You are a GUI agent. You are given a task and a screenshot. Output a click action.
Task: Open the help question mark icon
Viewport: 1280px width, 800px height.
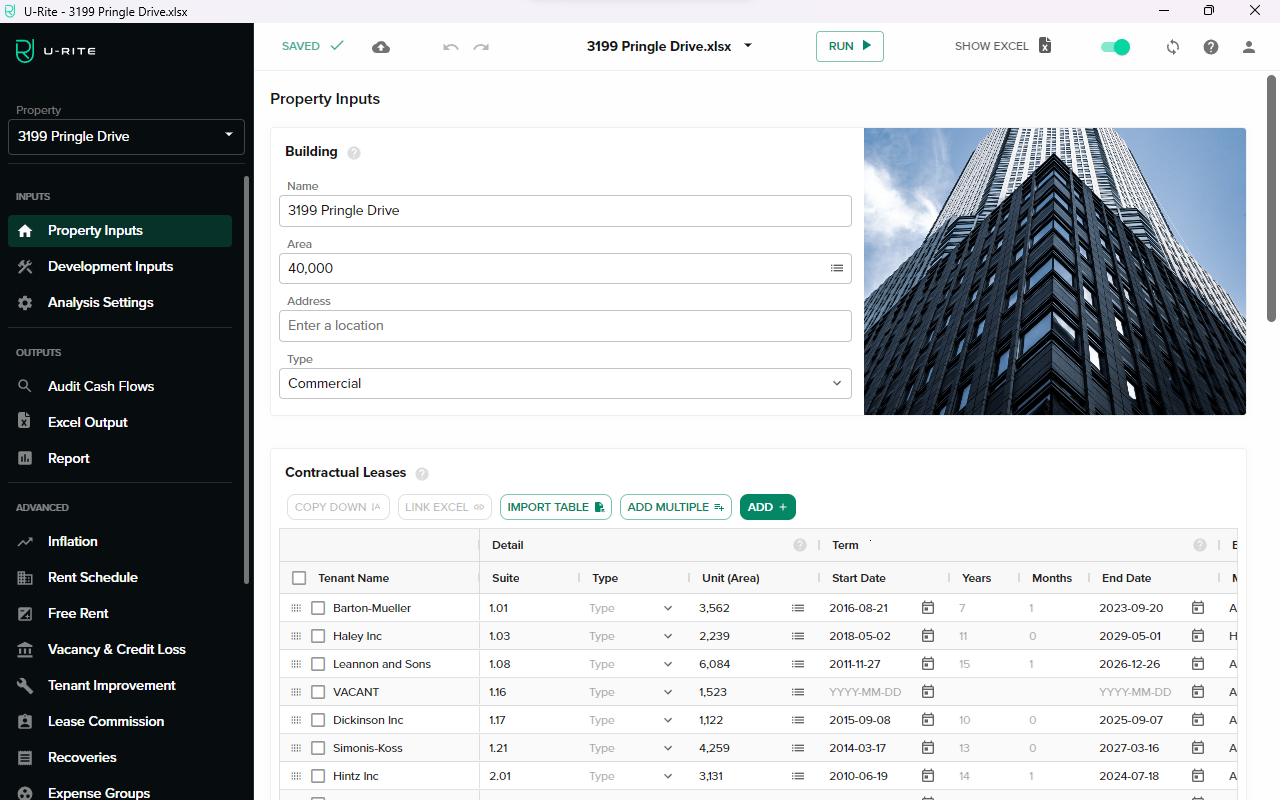click(x=1211, y=47)
